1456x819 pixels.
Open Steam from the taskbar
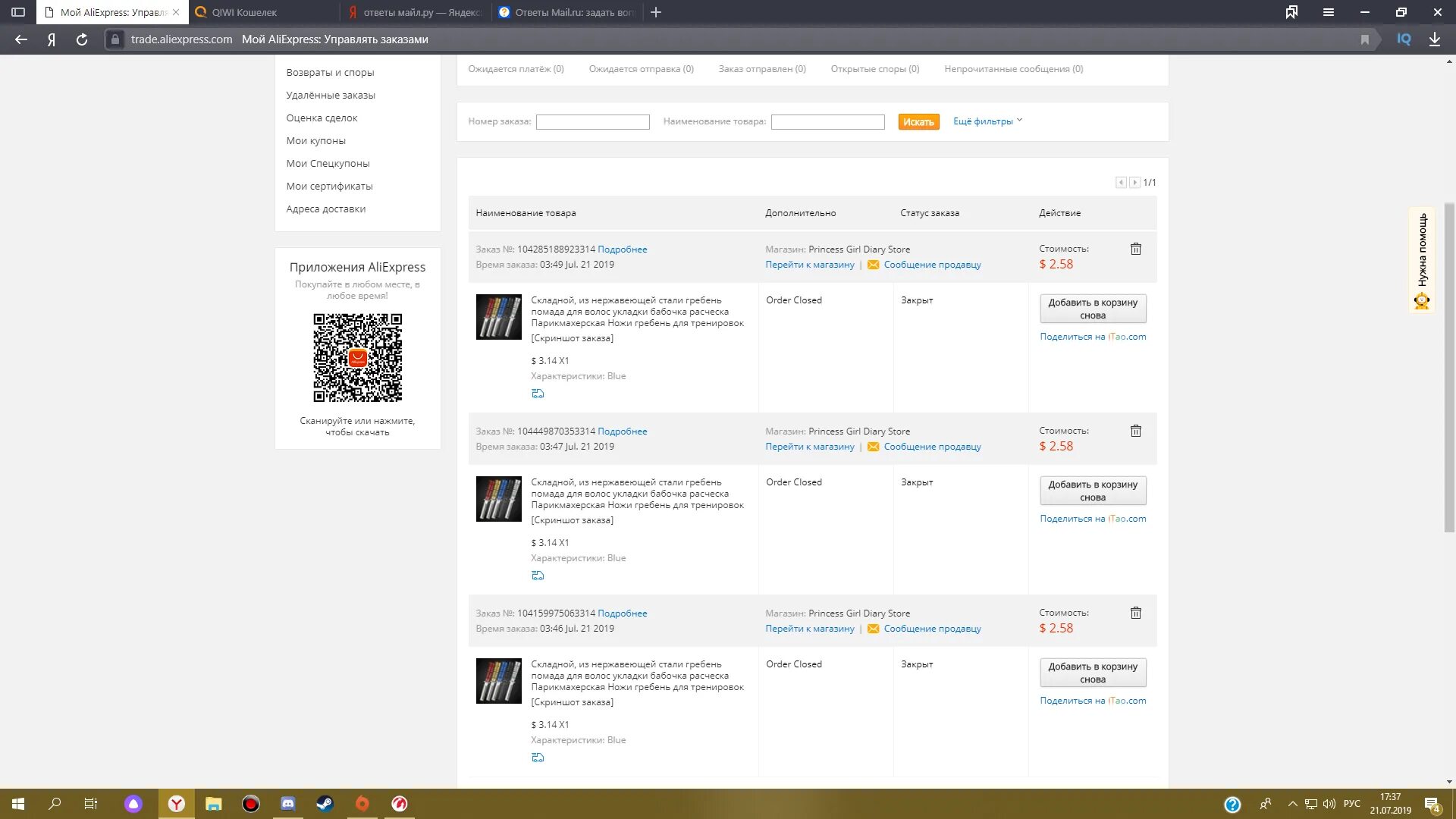click(325, 804)
